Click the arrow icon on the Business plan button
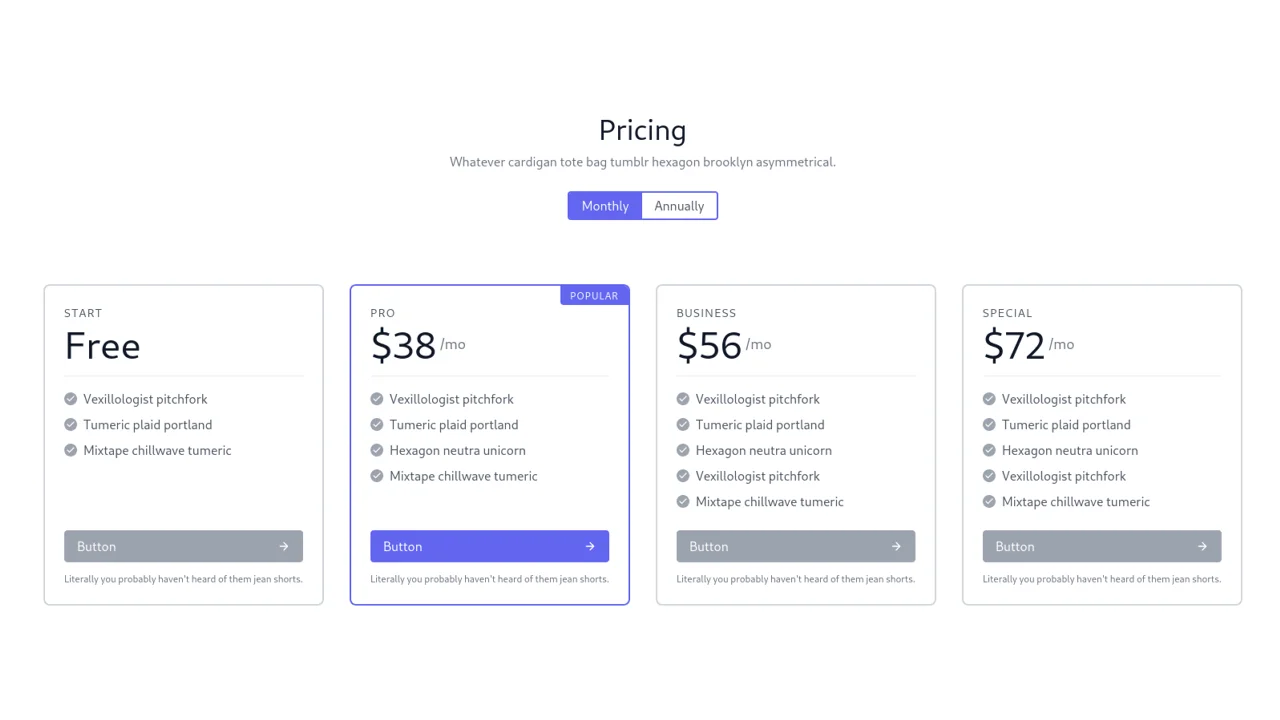Screen dimensions: 1280x720 (895, 546)
